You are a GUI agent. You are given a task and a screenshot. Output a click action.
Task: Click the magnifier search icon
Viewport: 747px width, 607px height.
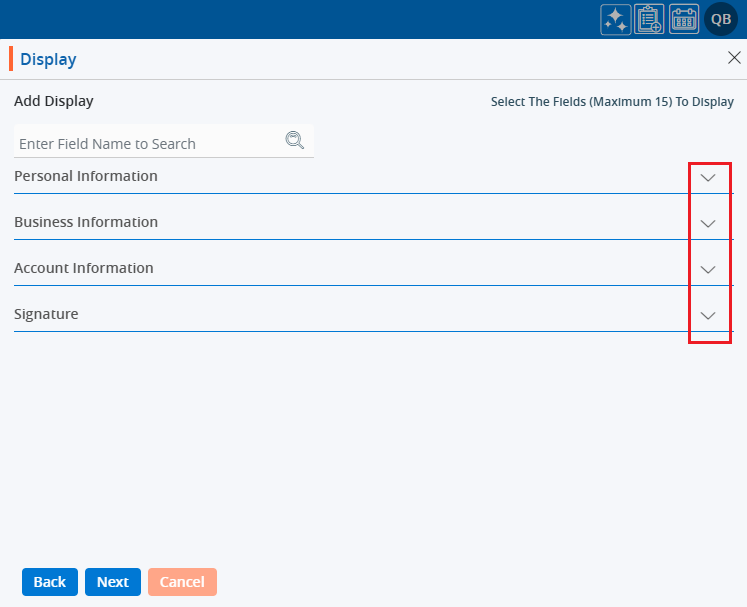[294, 141]
